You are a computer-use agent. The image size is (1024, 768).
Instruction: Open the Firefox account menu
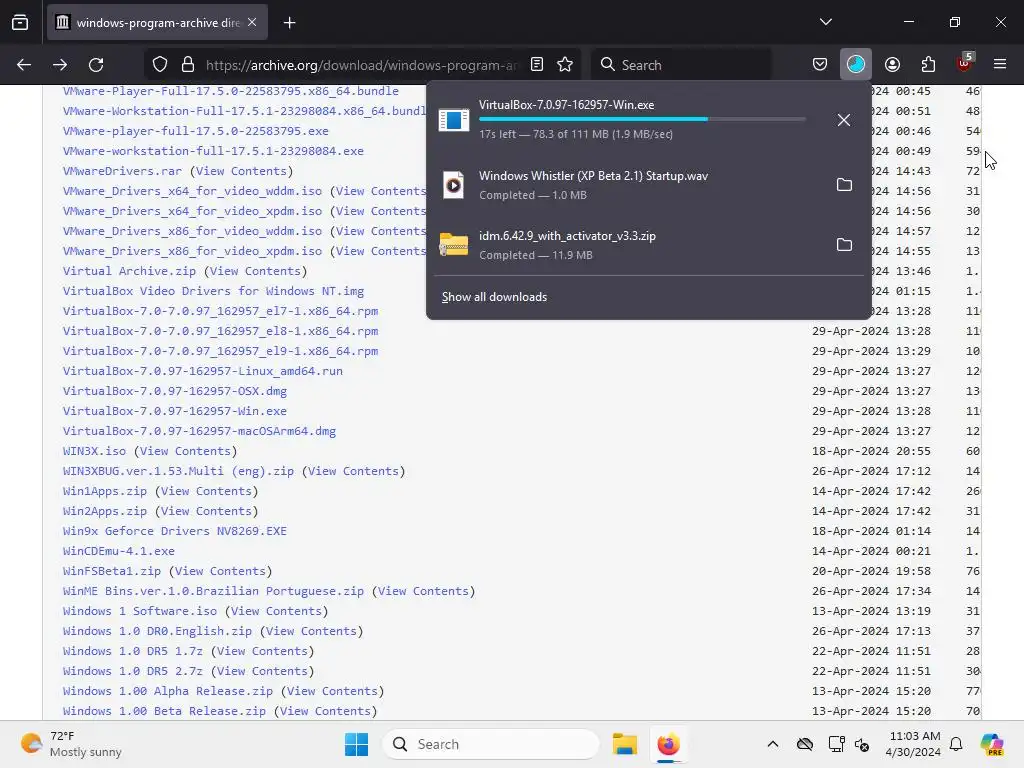[x=892, y=65]
